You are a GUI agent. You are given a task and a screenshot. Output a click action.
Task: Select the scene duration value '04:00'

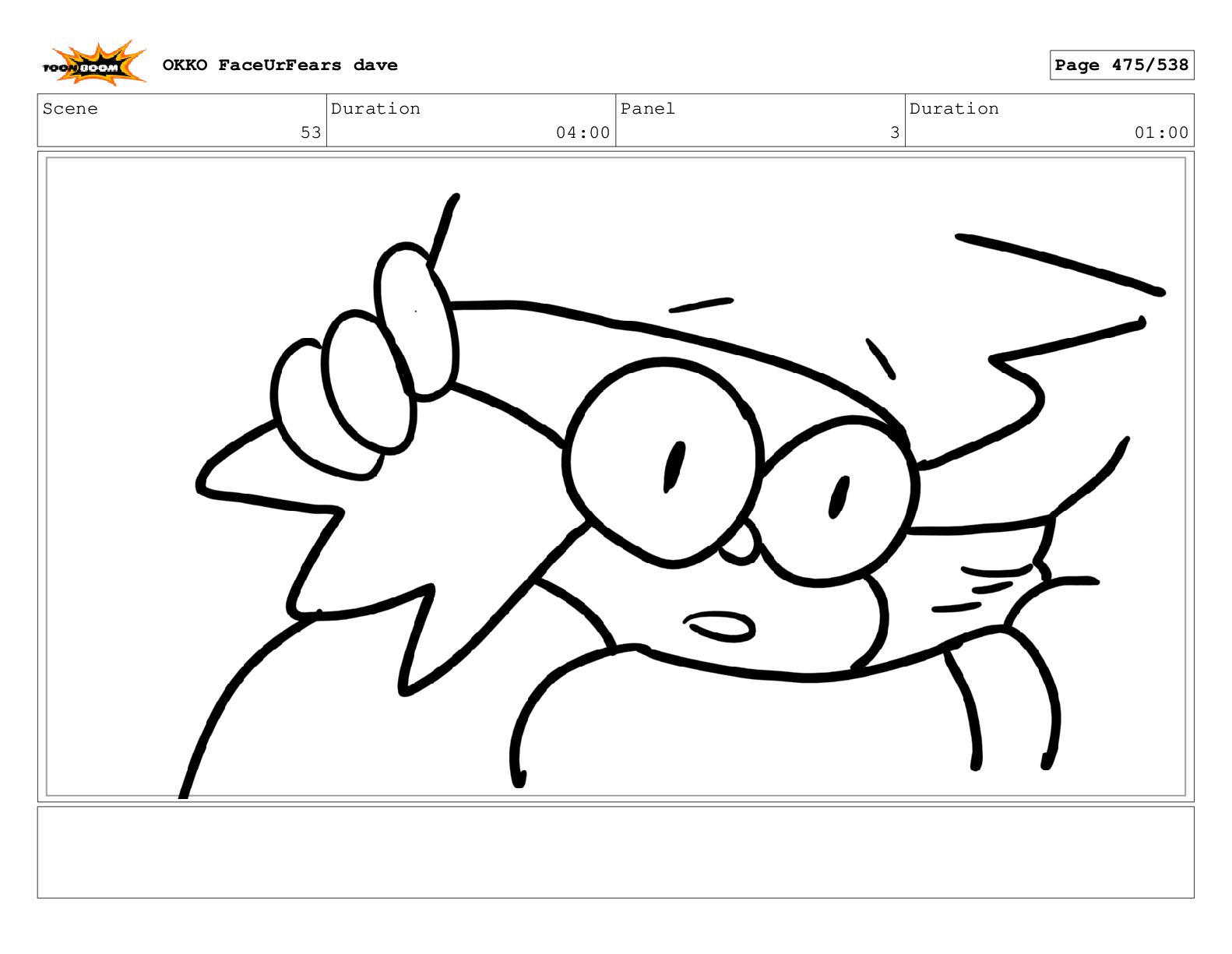(x=583, y=133)
